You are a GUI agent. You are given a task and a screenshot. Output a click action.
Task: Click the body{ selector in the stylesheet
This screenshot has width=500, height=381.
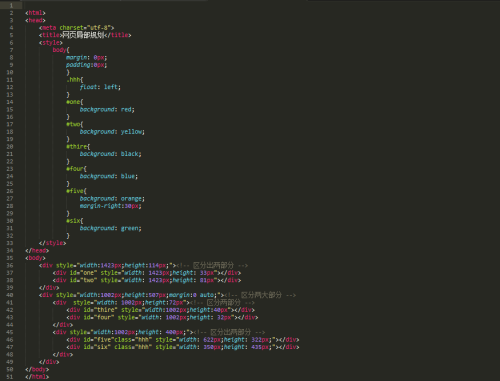pos(61,50)
